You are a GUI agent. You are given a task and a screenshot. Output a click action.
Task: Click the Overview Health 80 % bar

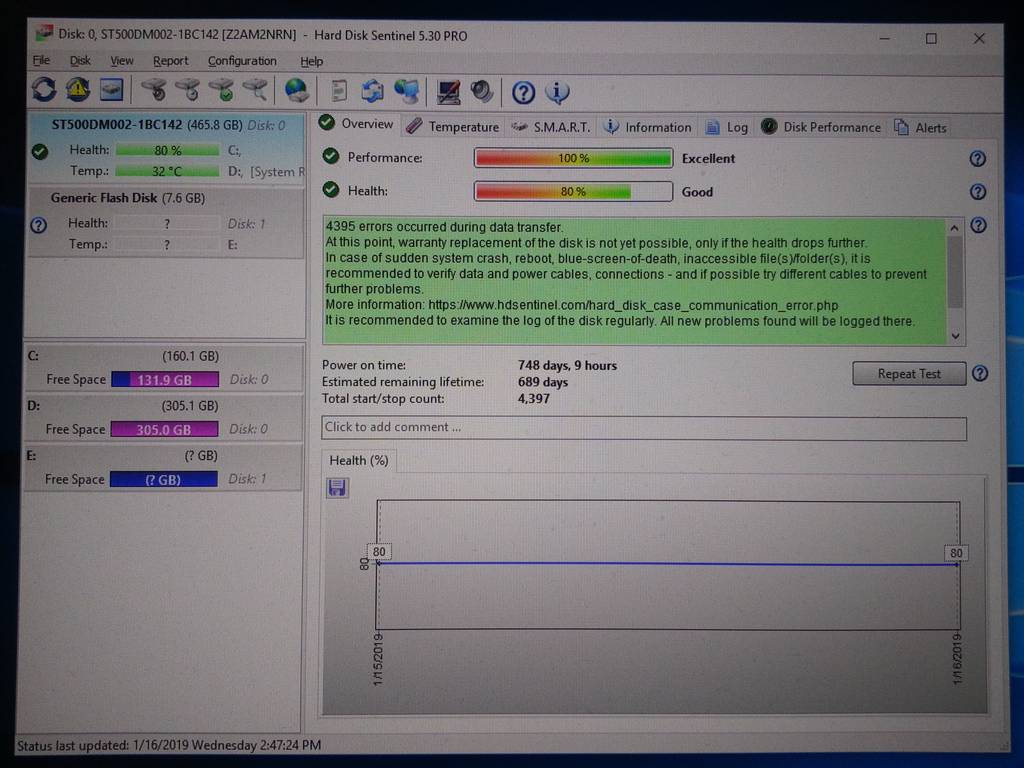(x=573, y=191)
